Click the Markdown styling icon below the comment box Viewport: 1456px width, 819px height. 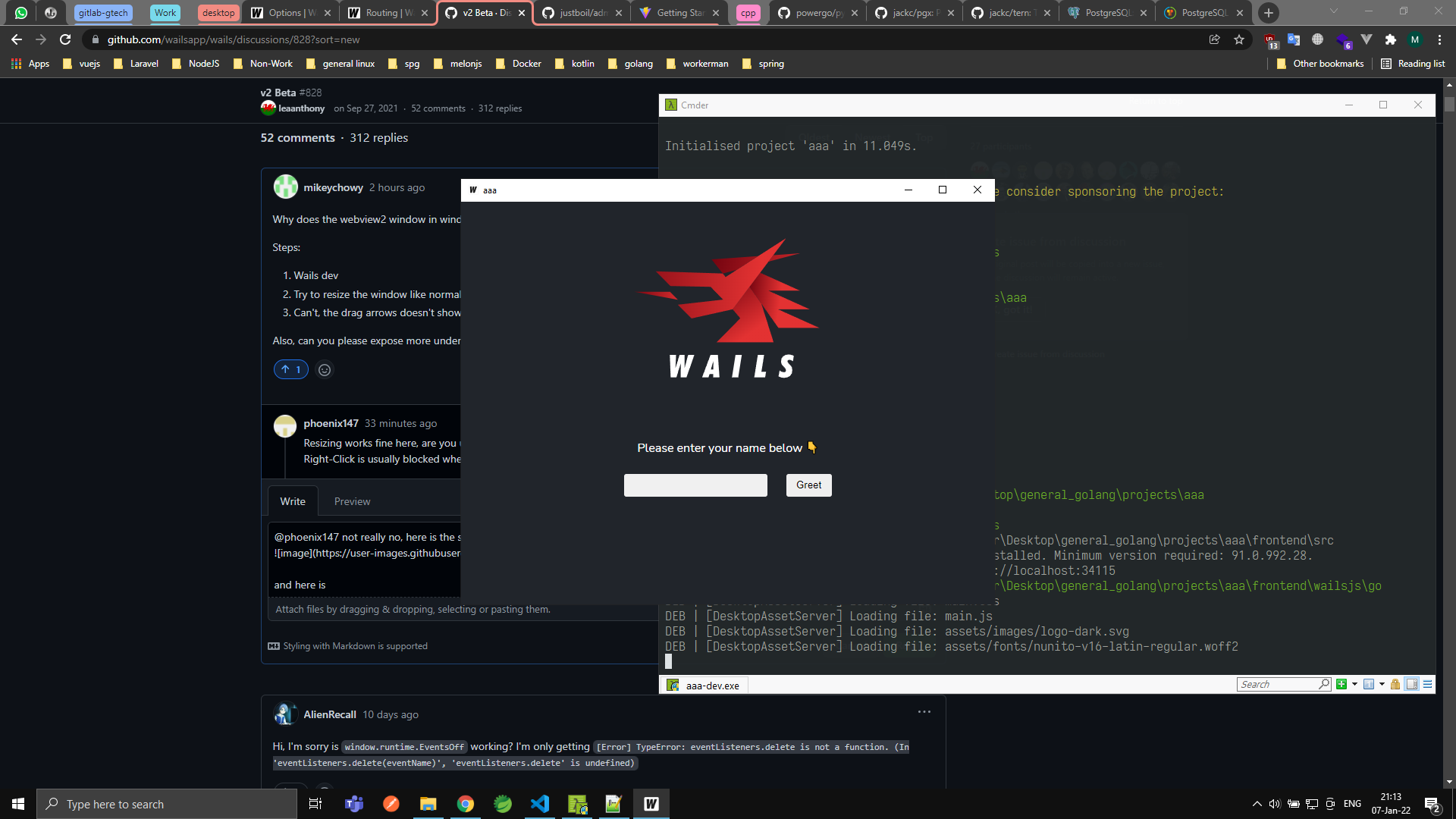pos(275,646)
